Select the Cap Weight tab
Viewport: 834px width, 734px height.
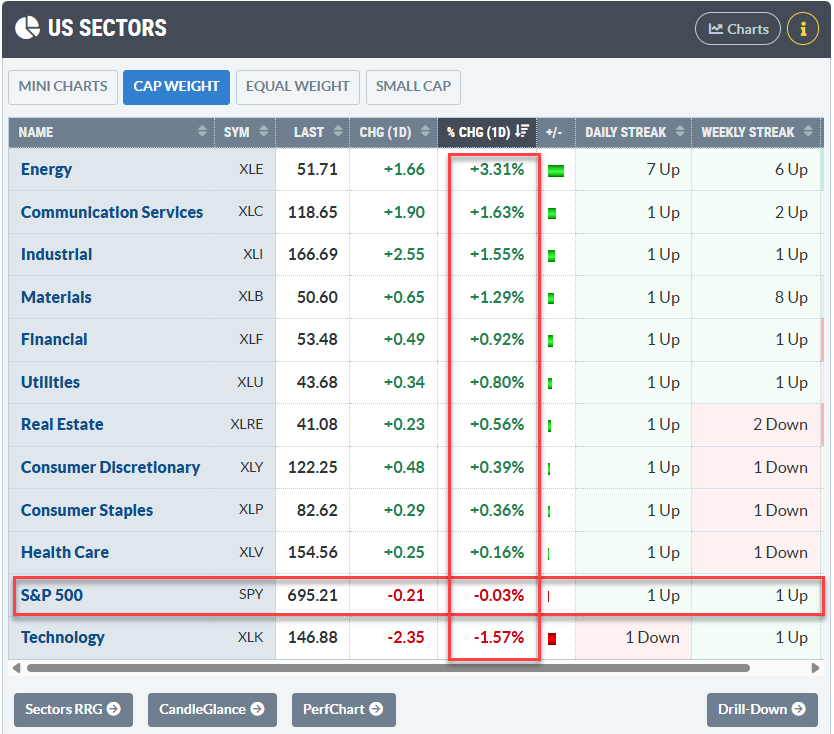176,87
